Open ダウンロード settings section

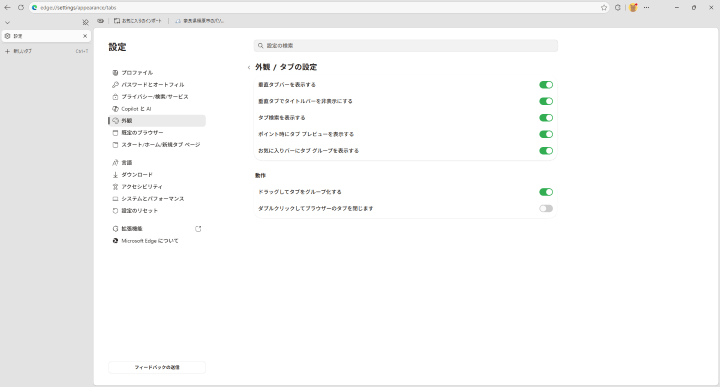click(x=157, y=174)
